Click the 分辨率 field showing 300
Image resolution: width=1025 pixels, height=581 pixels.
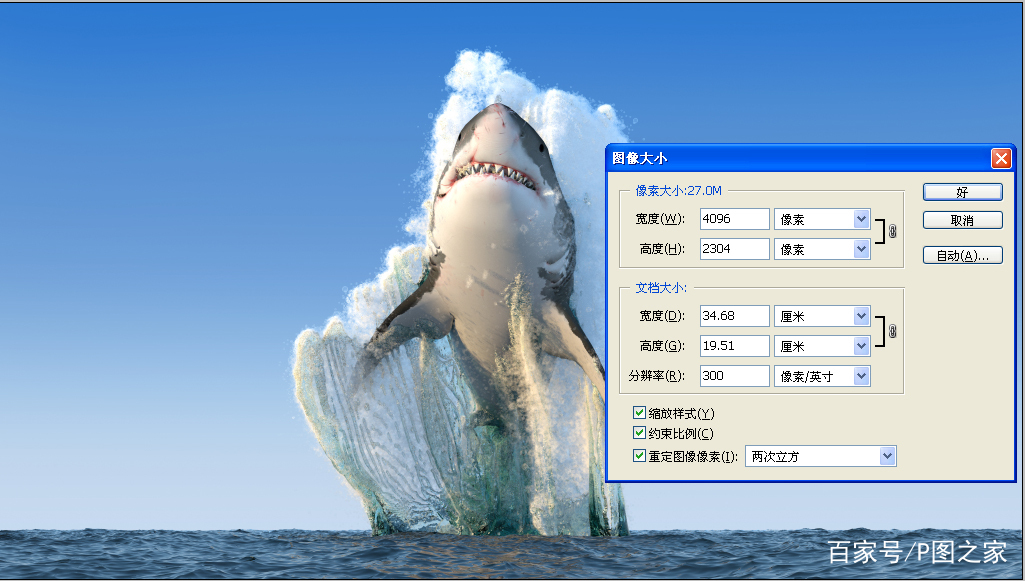pos(734,376)
